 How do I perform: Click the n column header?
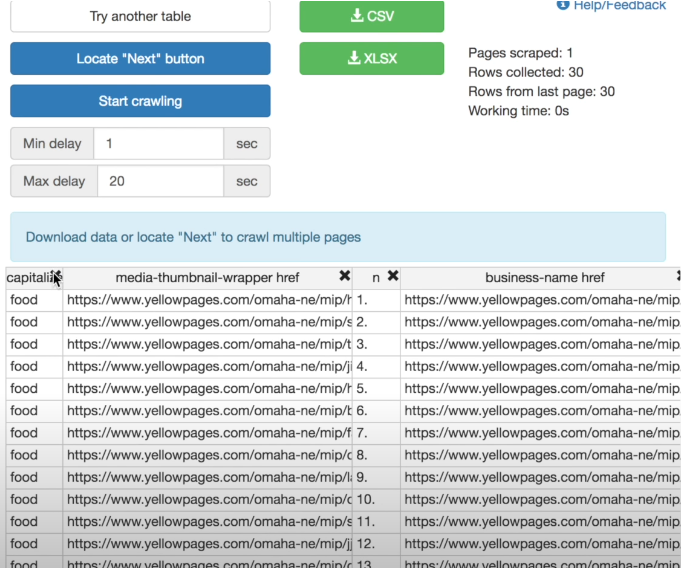tap(376, 278)
